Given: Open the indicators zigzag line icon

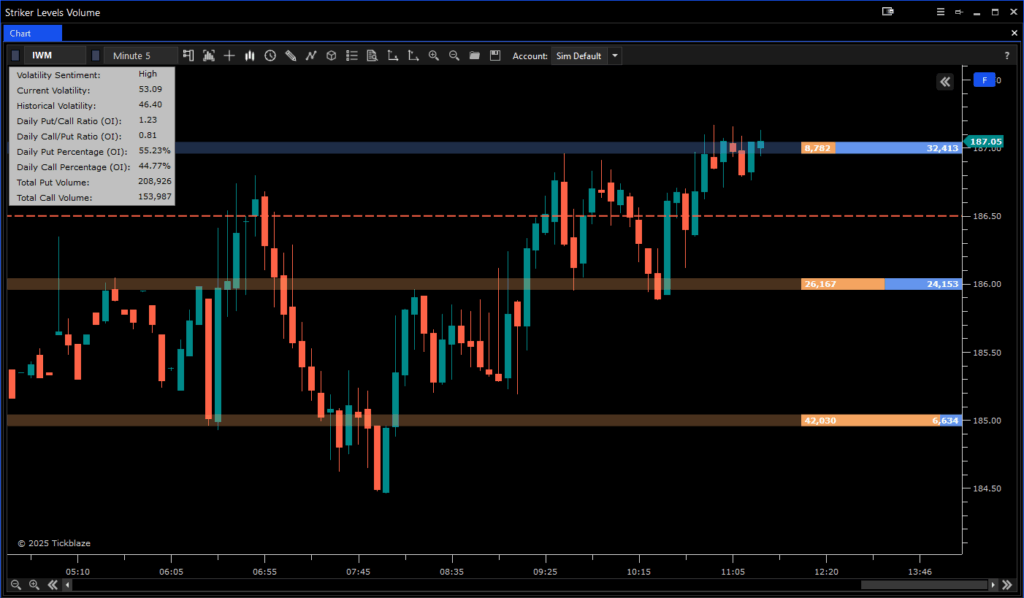Looking at the screenshot, I should [x=311, y=56].
